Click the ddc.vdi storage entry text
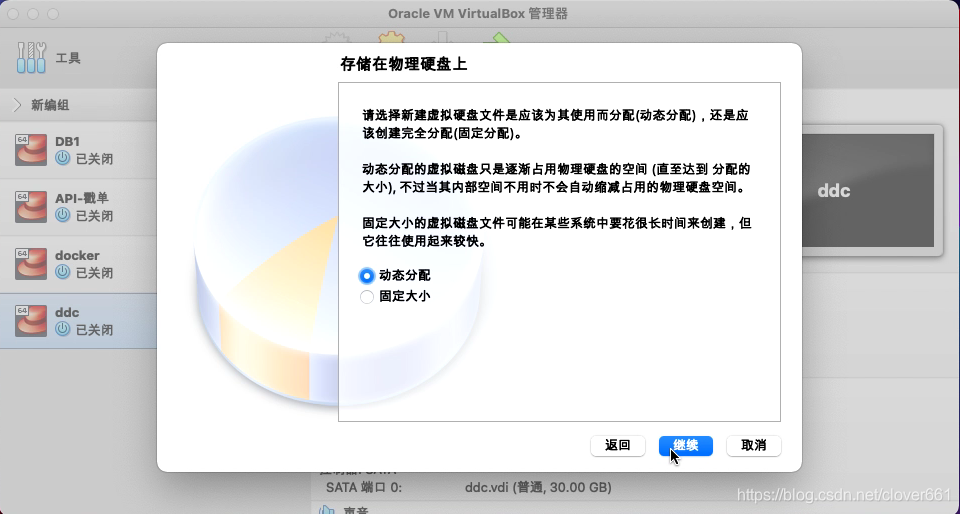This screenshot has height=514, width=960. [538, 488]
